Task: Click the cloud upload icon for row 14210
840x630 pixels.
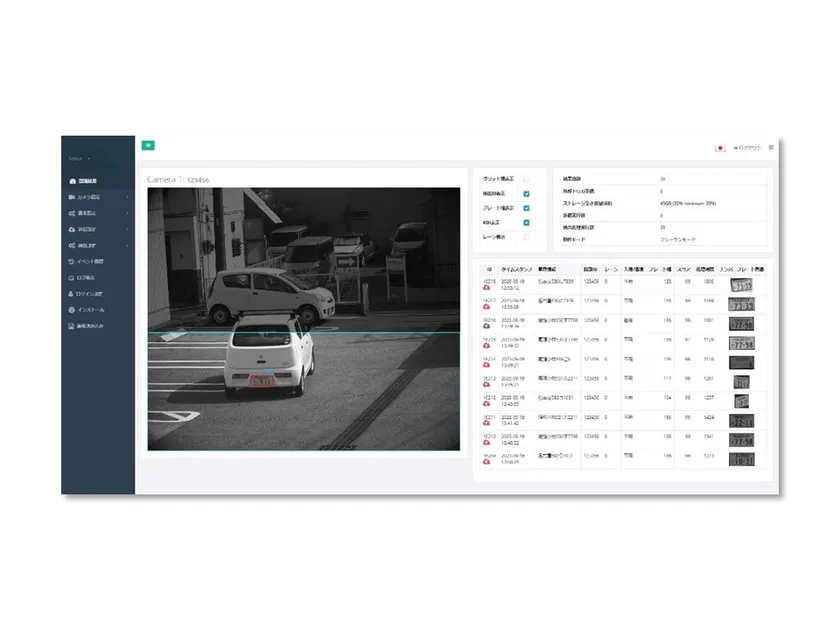Action: point(486,442)
